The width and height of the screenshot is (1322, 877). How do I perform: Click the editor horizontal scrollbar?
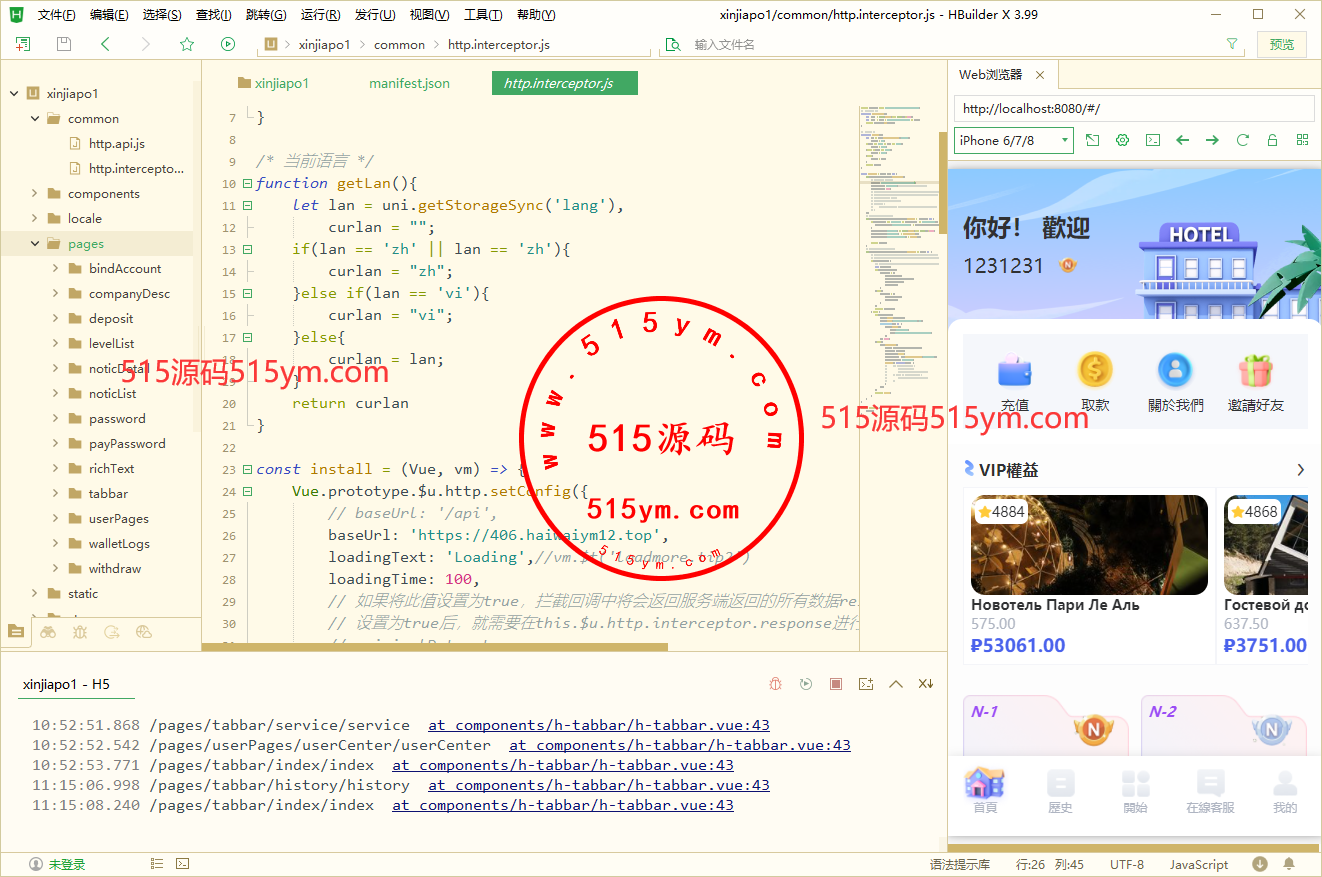434,647
